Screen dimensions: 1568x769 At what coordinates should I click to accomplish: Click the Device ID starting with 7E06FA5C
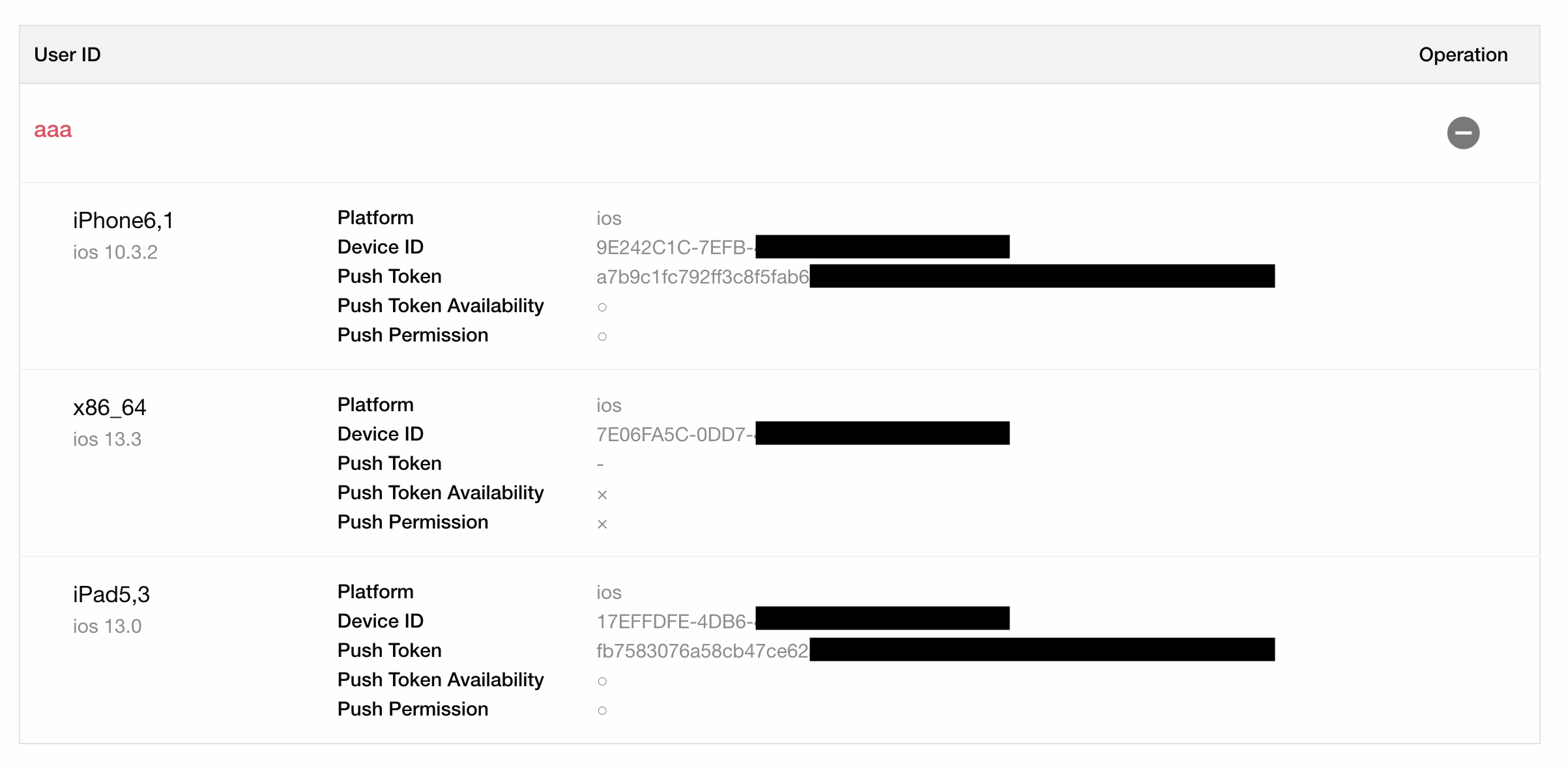[x=803, y=434]
